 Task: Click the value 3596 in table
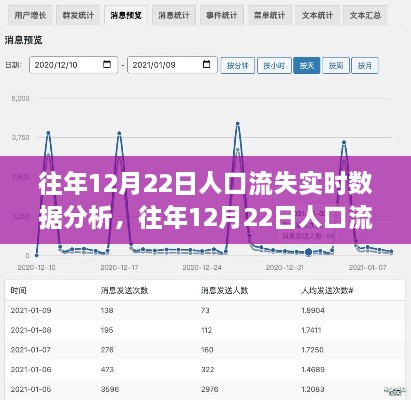[x=110, y=389]
